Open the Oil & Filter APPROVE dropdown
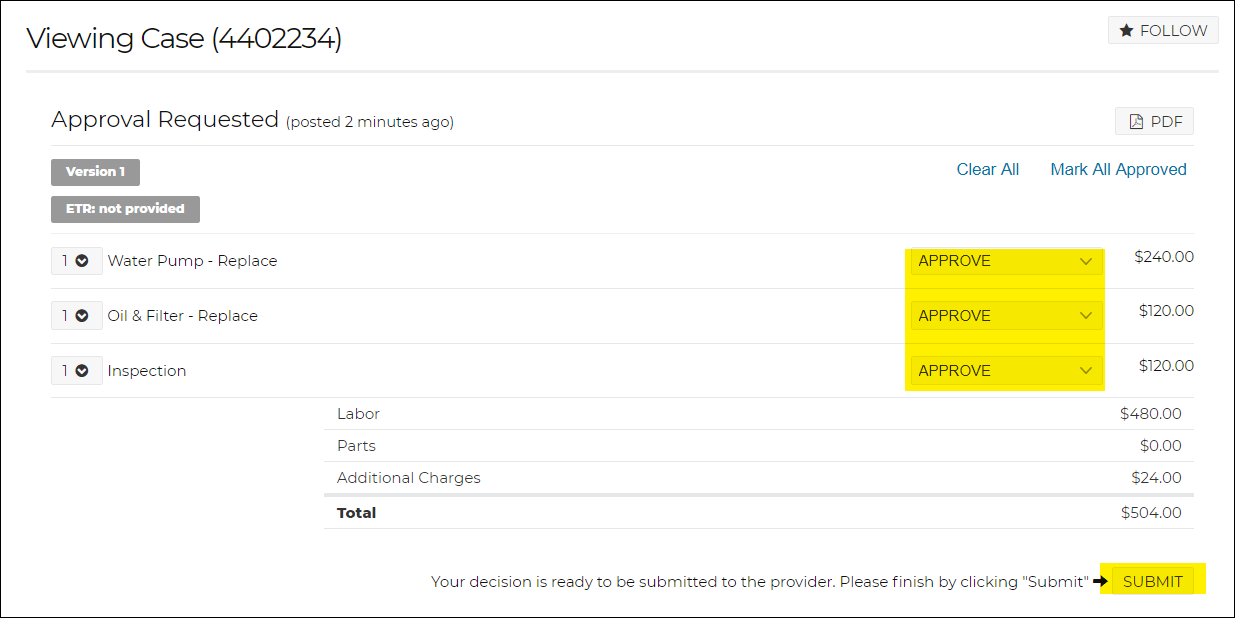 click(x=1006, y=316)
